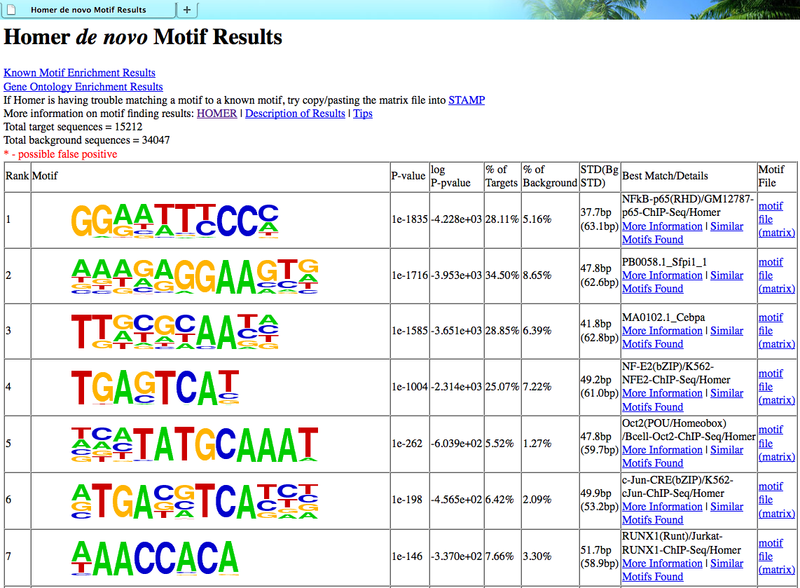Image resolution: width=800 pixels, height=588 pixels.
Task: Click rank 3 TTGCGCAAT motif logo
Action: tap(175, 331)
